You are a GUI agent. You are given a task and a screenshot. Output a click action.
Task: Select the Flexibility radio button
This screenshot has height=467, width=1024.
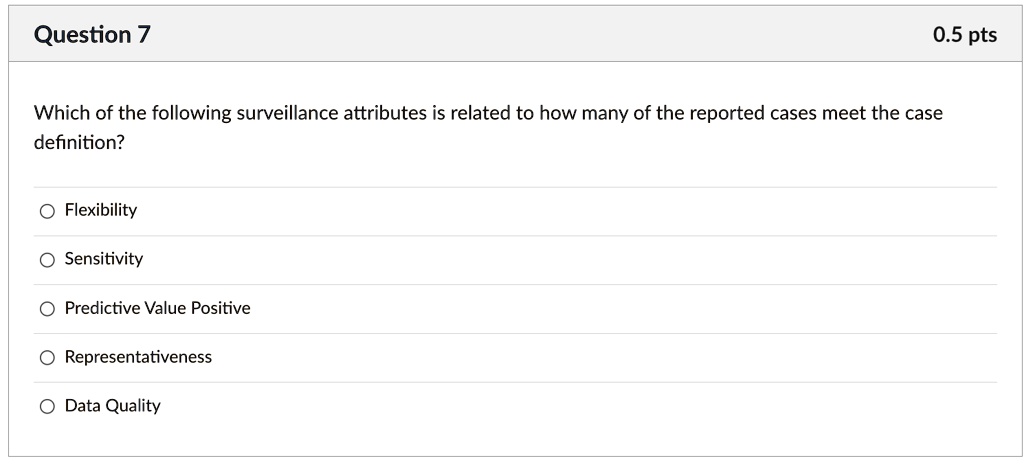47,211
